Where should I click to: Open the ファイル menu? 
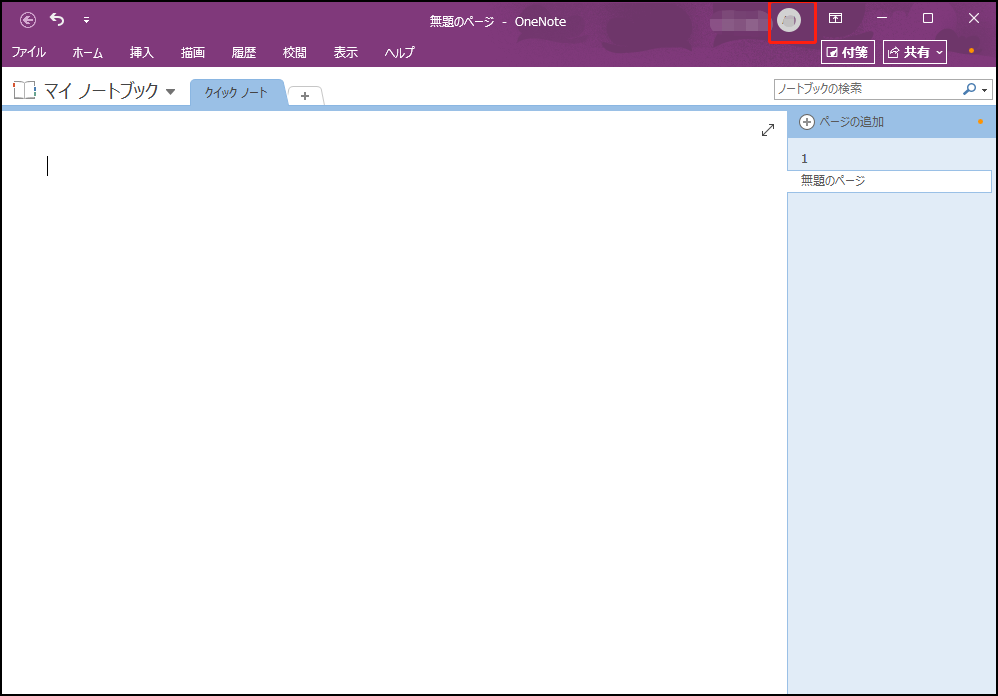29,52
